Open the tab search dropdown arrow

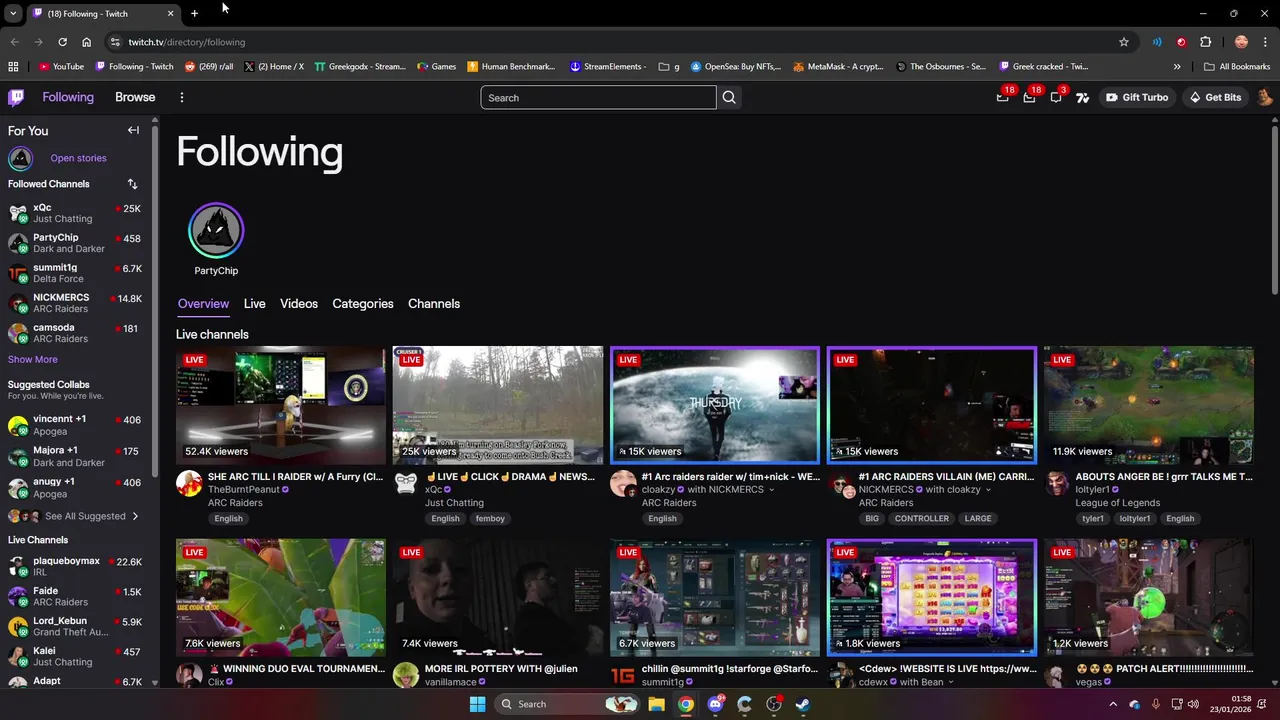(13, 13)
